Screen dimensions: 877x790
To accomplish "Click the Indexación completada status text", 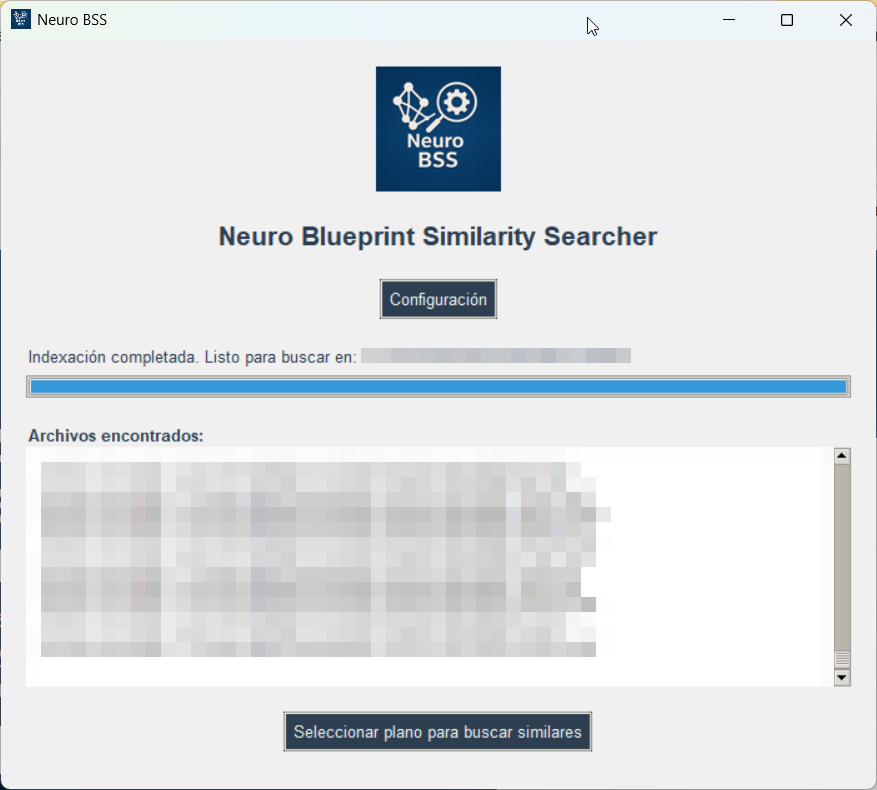I will pyautogui.click(x=192, y=357).
